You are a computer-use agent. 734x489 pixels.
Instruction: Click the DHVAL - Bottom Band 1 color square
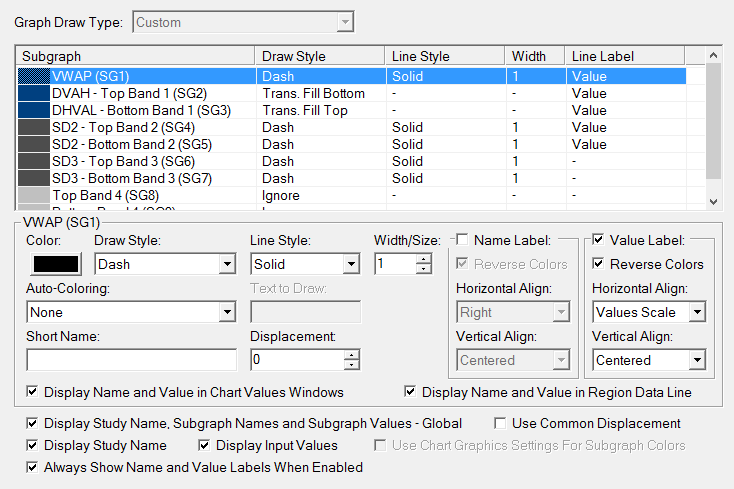(x=34, y=110)
